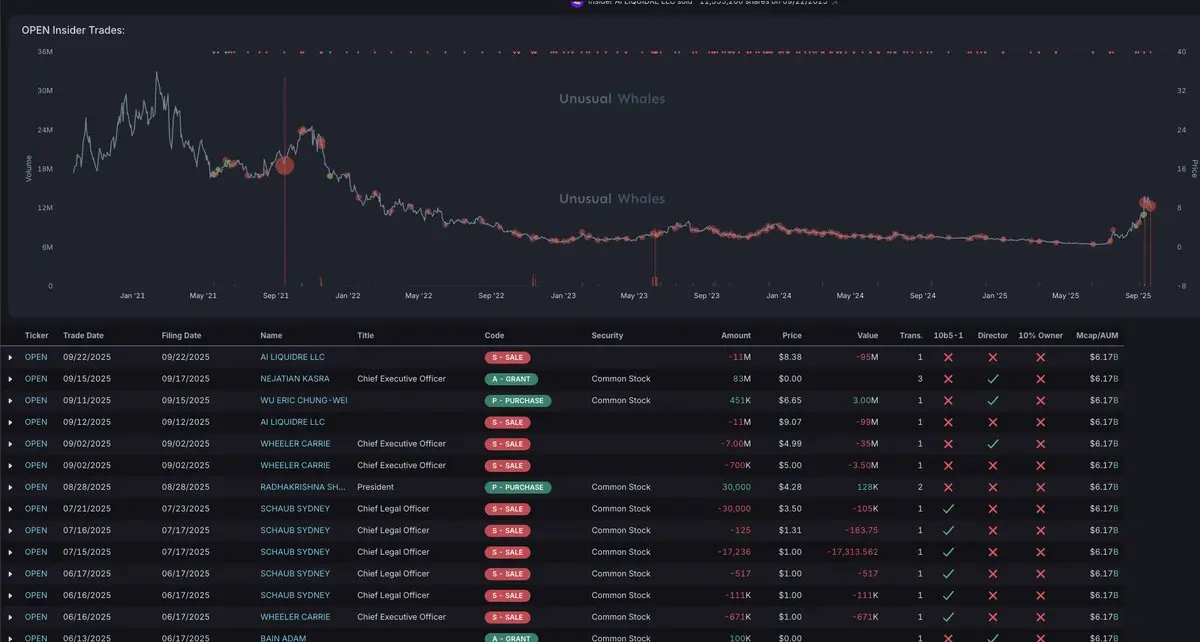This screenshot has width=1200, height=642.
Task: Expand the 09/22/2025 AI LIQUIDRE LLC row
Action: (11, 357)
